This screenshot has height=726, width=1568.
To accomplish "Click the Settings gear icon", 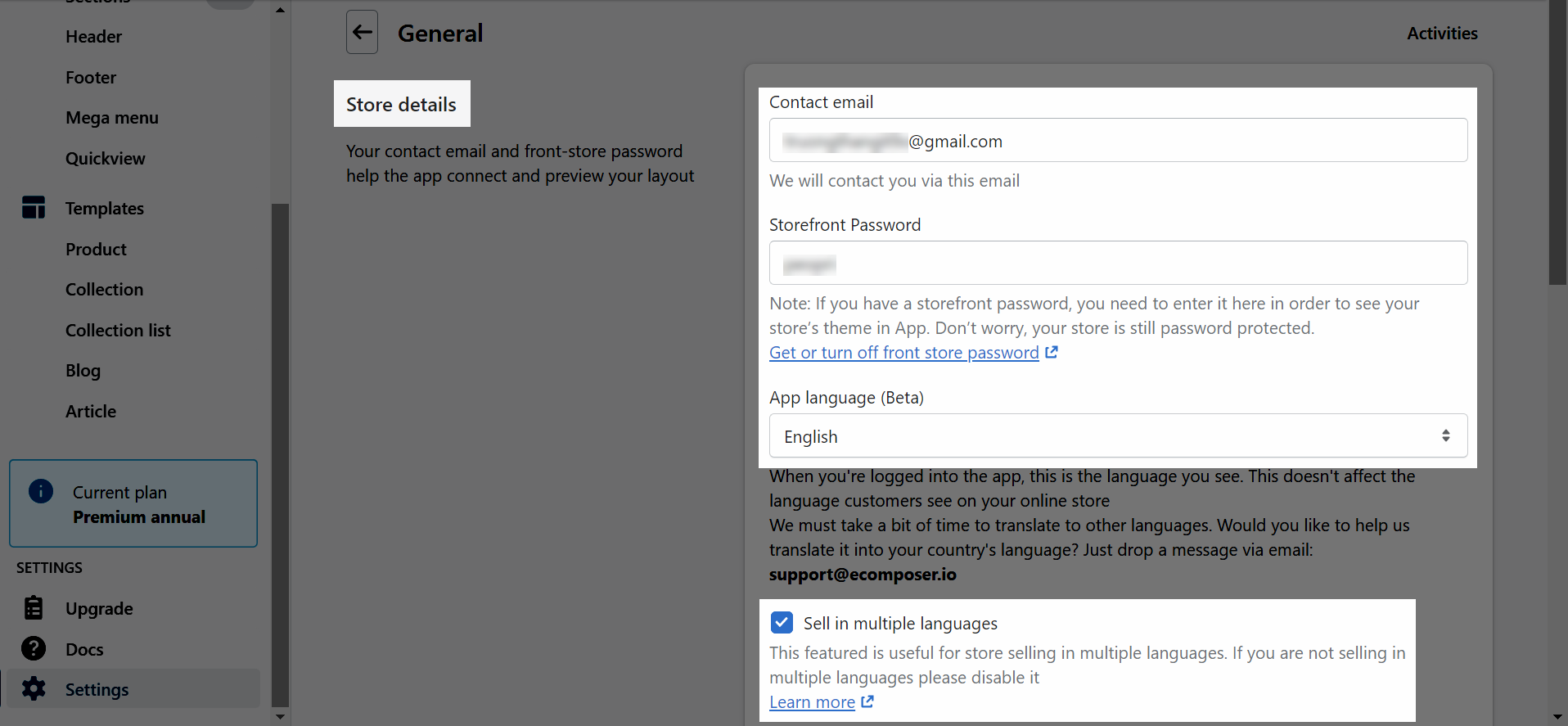I will [34, 689].
